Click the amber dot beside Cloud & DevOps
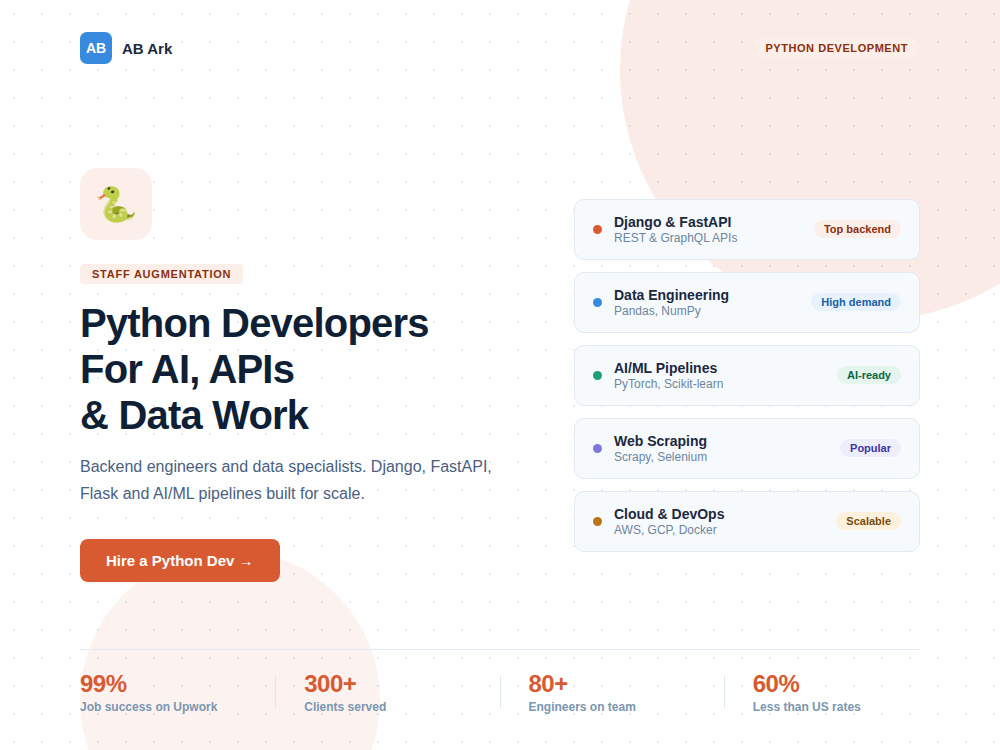 click(597, 522)
